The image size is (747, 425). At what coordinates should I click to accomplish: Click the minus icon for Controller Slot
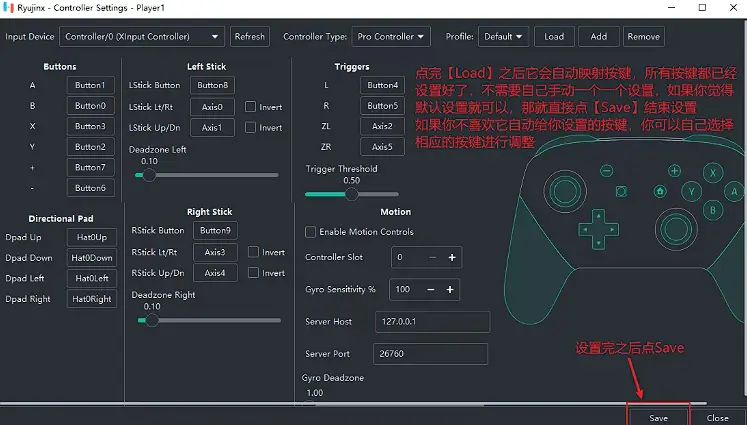coord(432,258)
